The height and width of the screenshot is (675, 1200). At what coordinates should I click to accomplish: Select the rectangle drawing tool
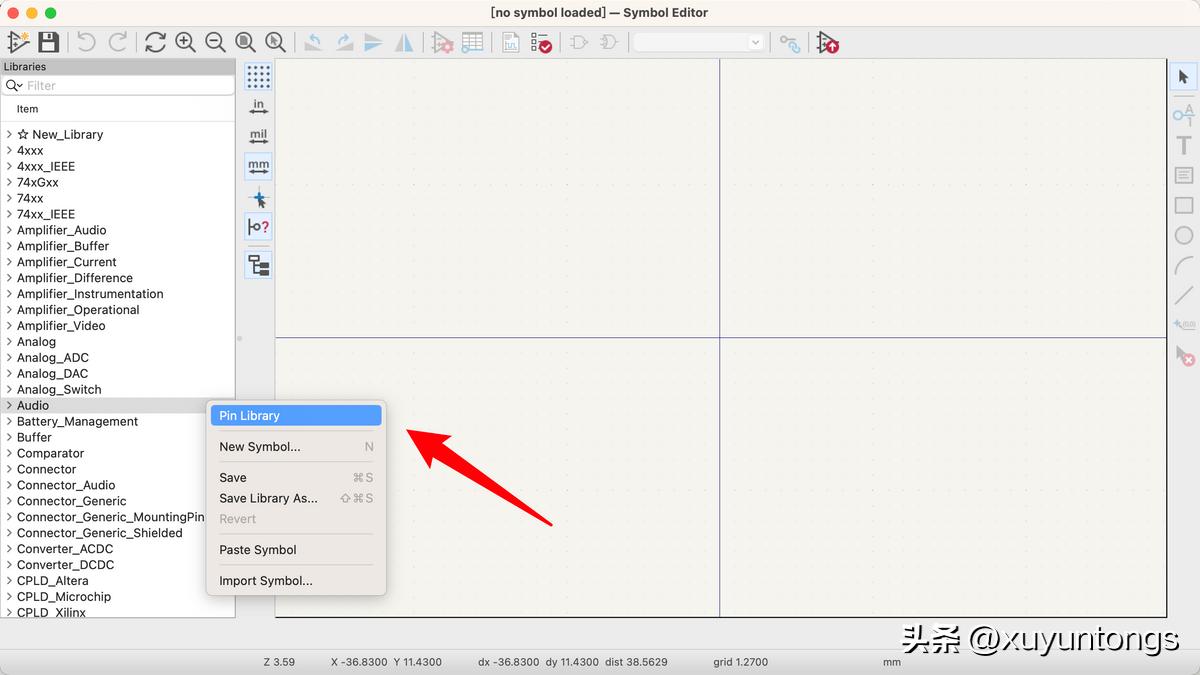1184,205
